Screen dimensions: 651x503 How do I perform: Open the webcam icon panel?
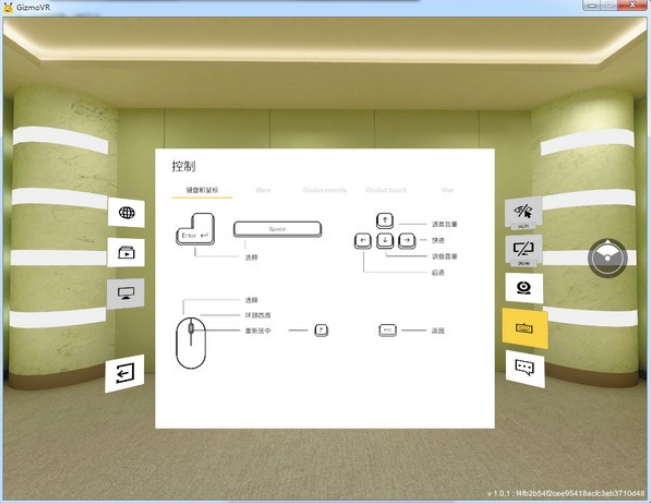pyautogui.click(x=524, y=288)
